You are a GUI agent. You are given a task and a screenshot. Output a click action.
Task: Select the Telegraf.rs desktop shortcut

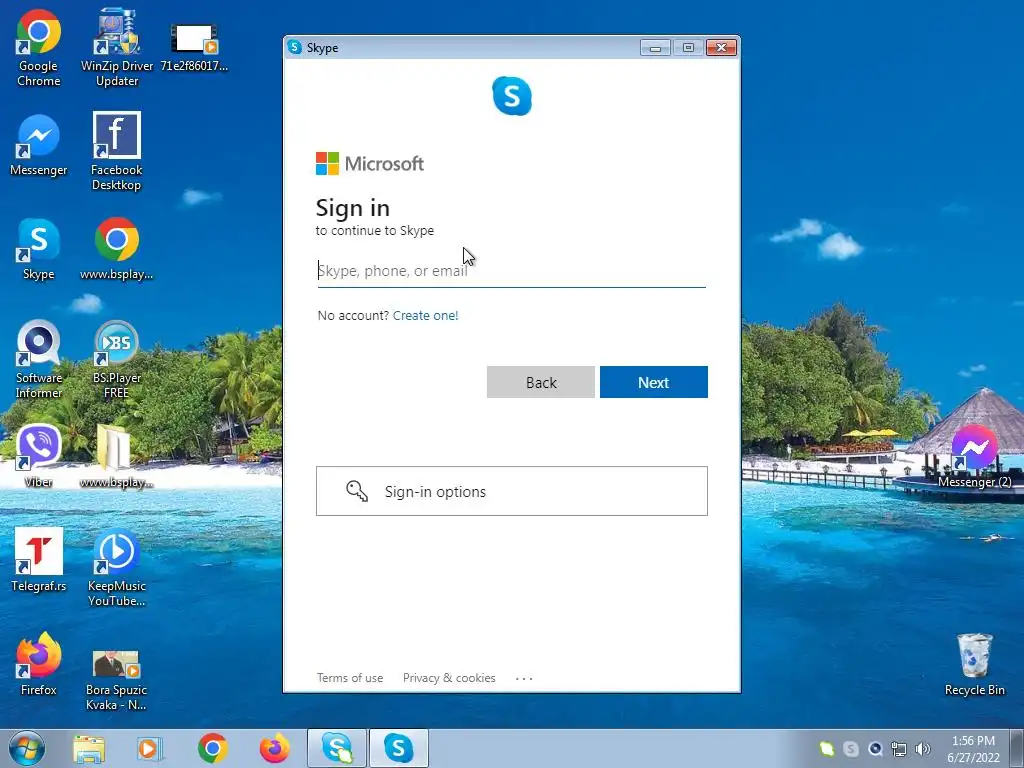39,560
